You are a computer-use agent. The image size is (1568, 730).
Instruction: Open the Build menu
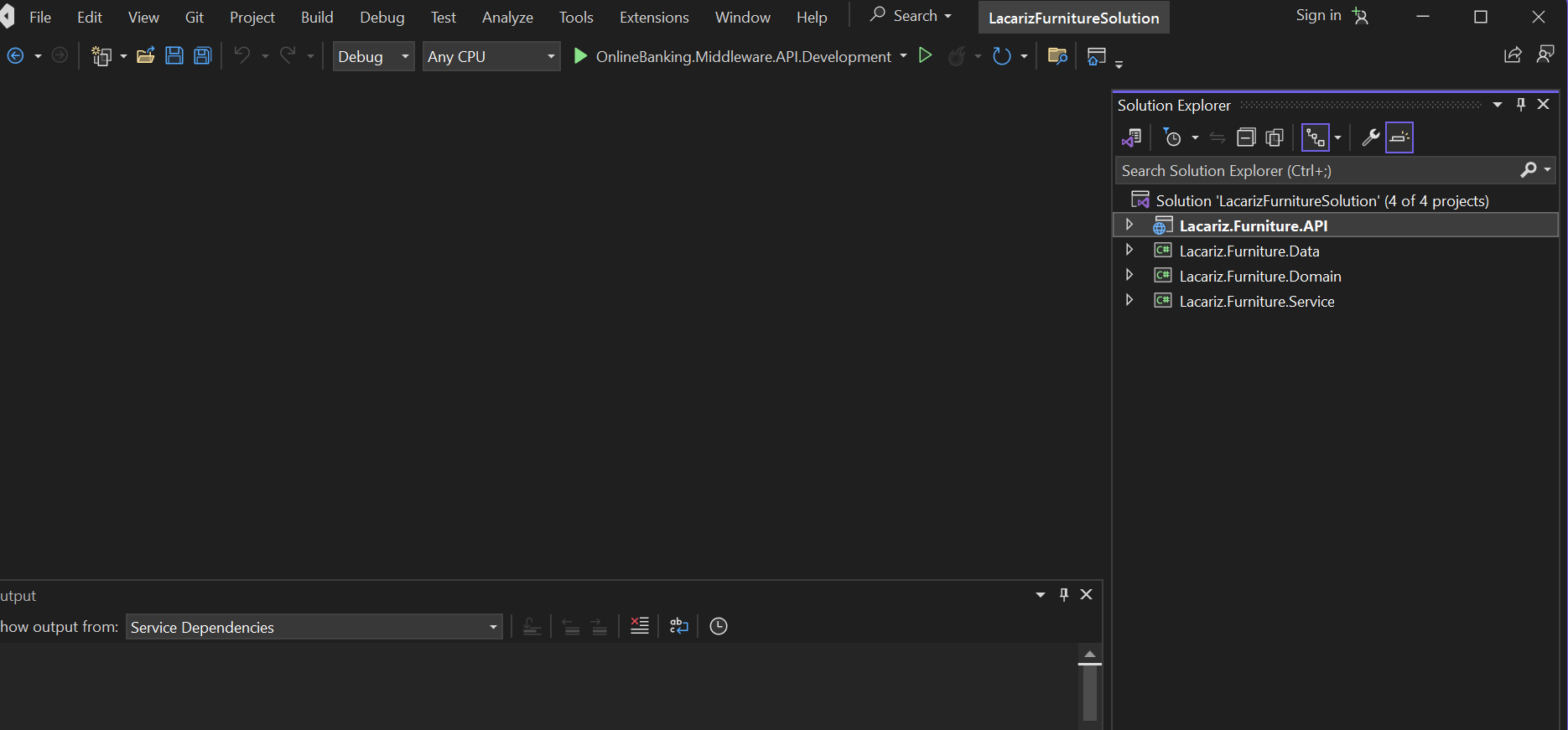[317, 17]
